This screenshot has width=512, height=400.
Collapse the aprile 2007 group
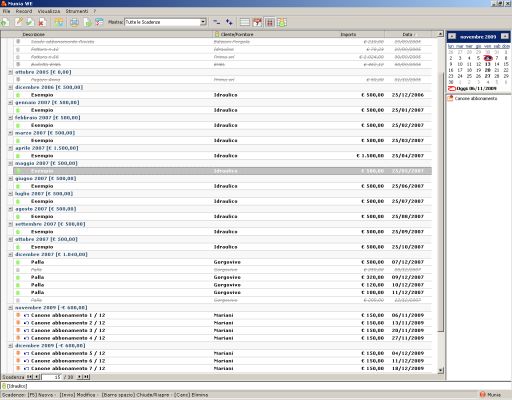pos(11,148)
